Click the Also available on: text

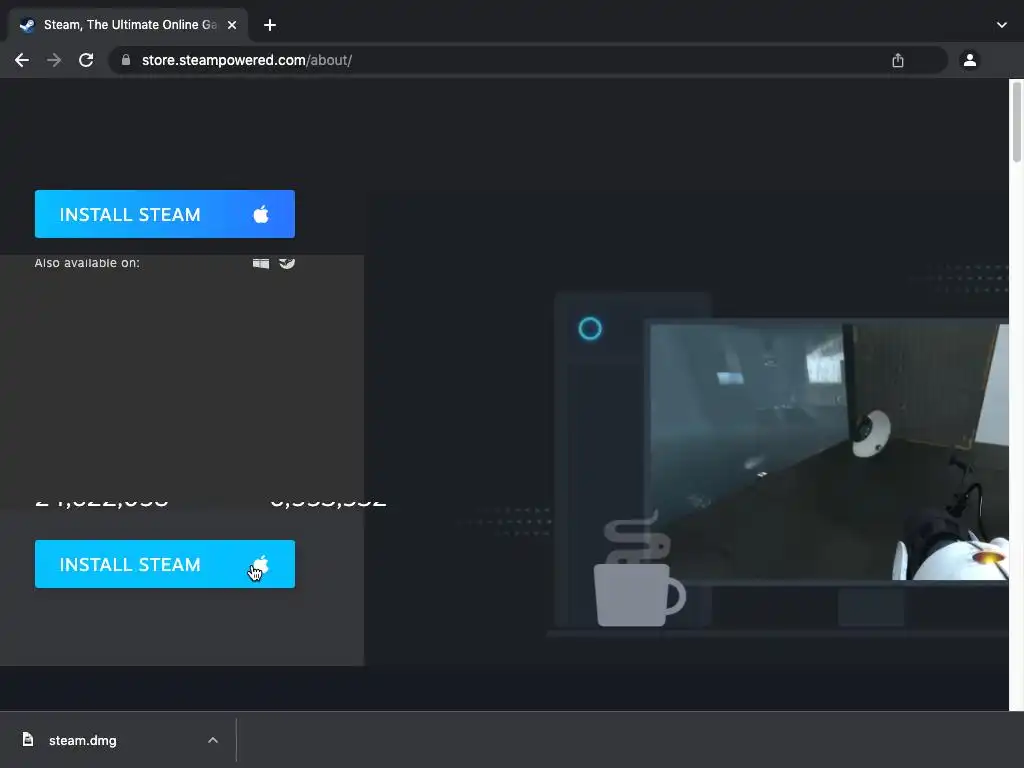[87, 263]
